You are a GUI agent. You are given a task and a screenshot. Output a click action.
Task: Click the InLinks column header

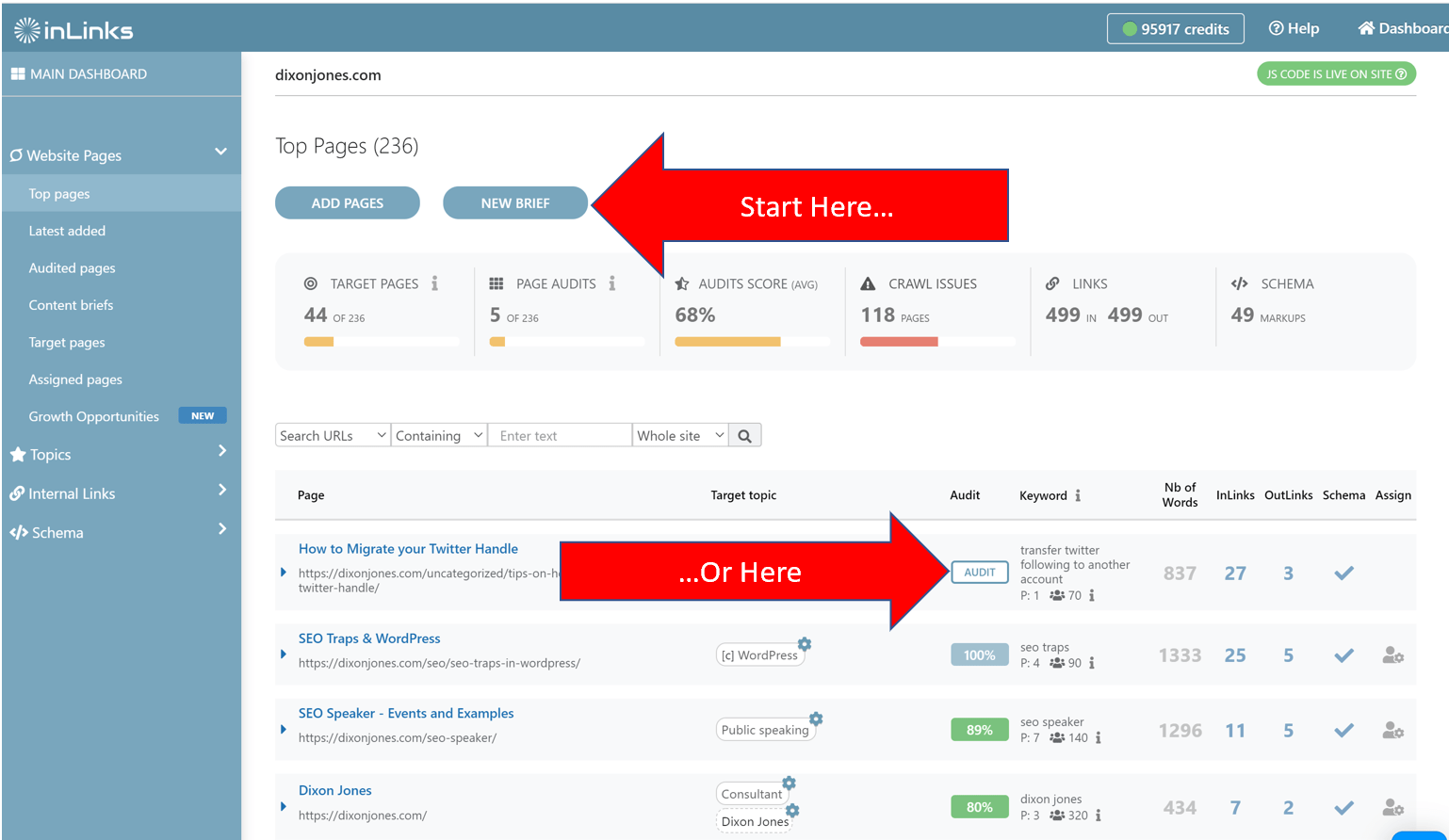click(x=1235, y=495)
